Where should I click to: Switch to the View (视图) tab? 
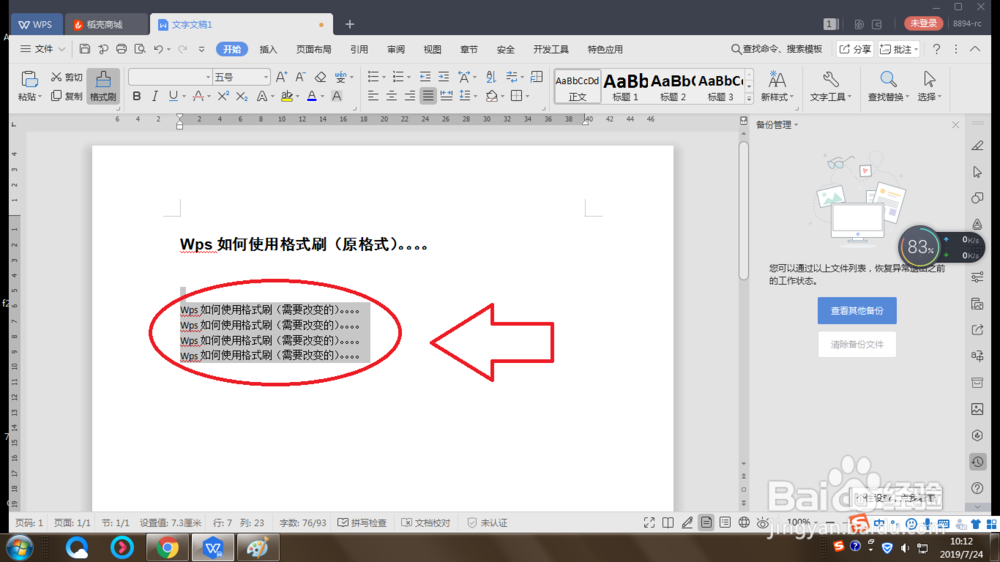click(432, 49)
